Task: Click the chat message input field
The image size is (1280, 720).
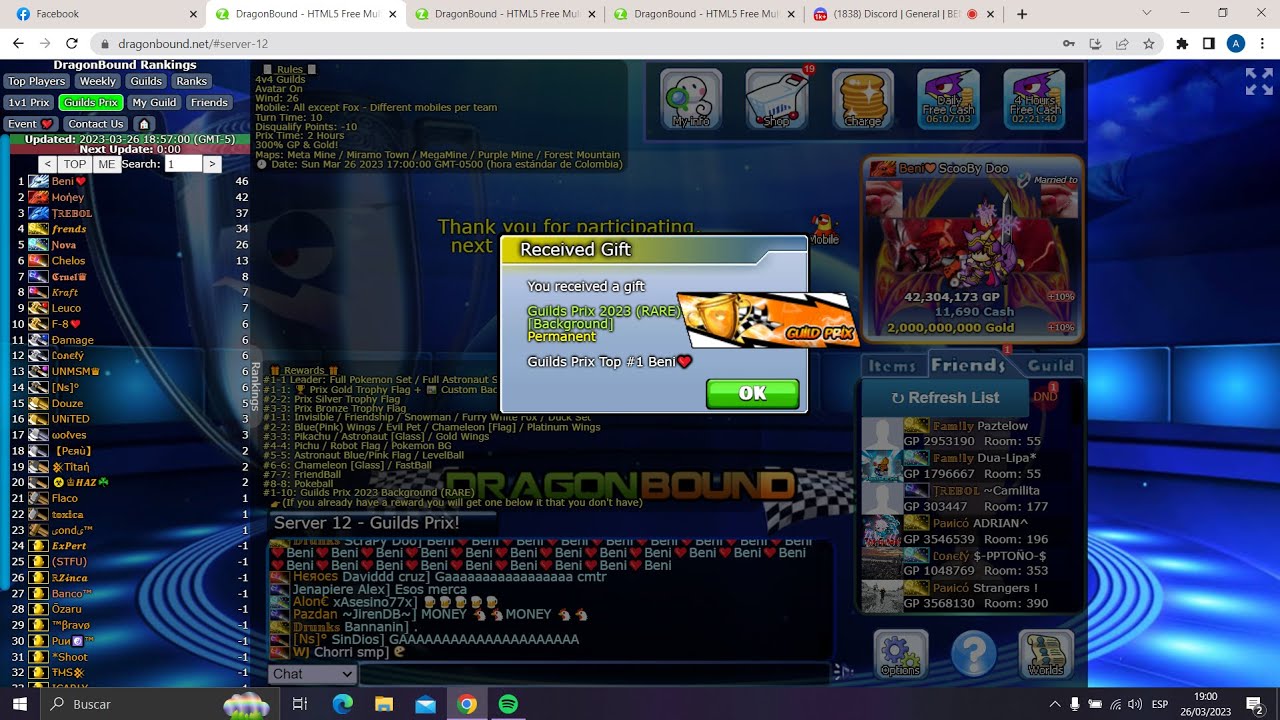Action: pyautogui.click(x=595, y=674)
